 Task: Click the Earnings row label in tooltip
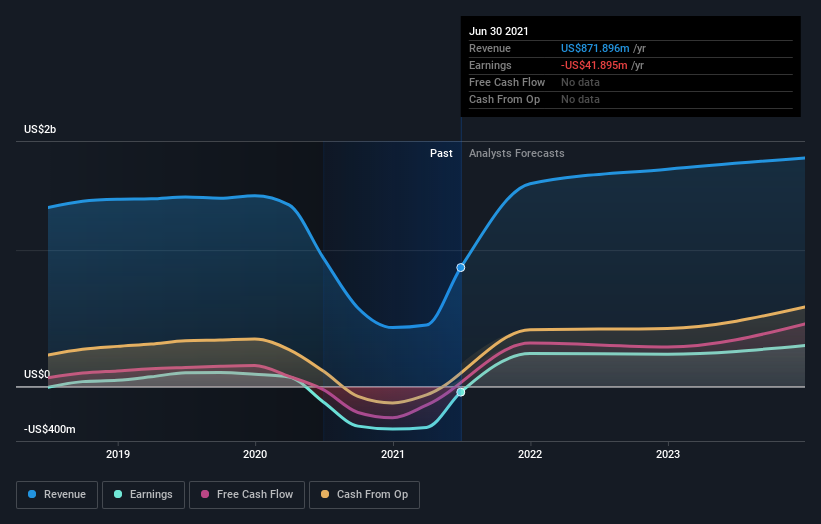click(490, 65)
